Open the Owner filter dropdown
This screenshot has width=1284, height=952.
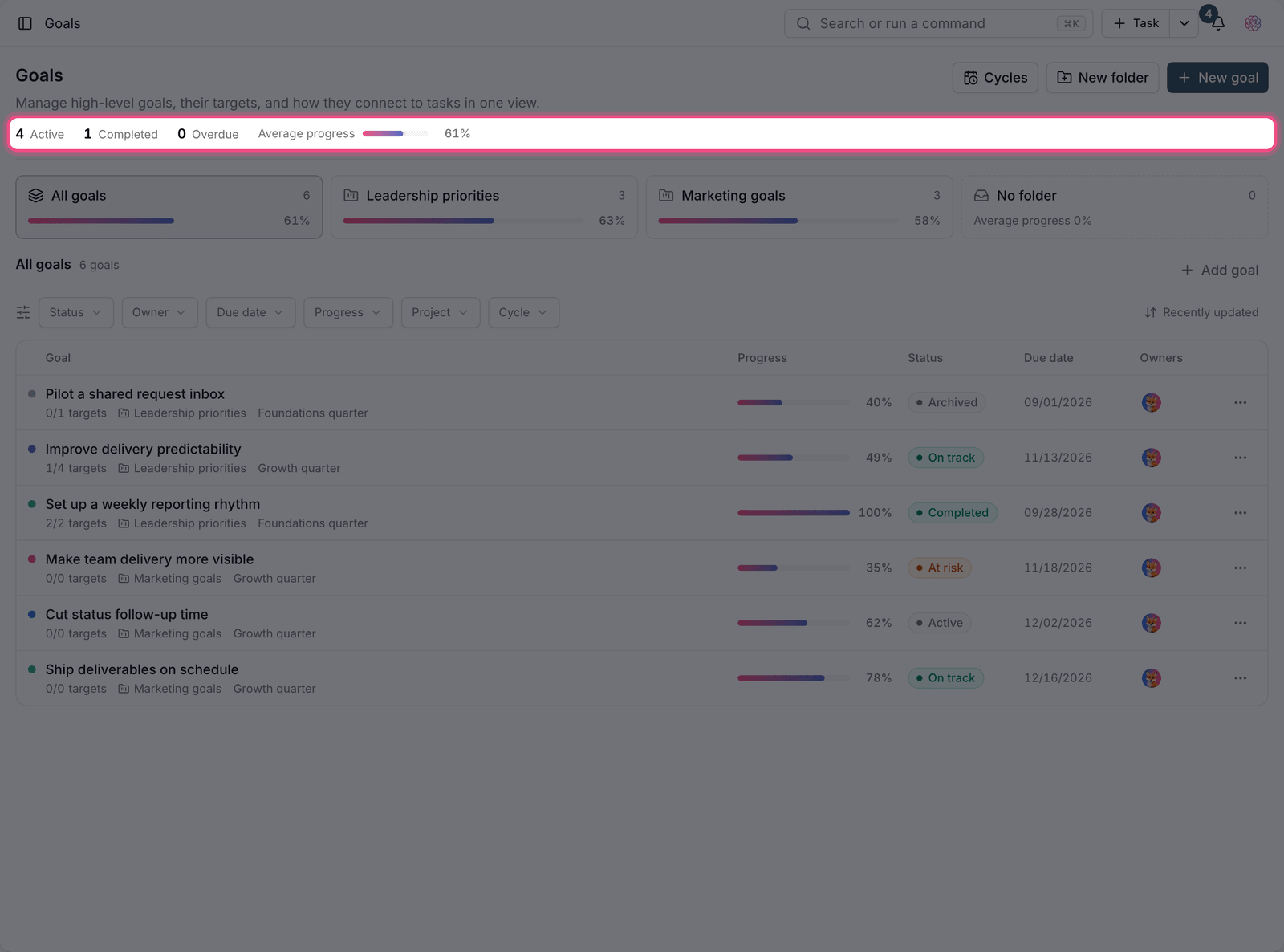tap(159, 312)
